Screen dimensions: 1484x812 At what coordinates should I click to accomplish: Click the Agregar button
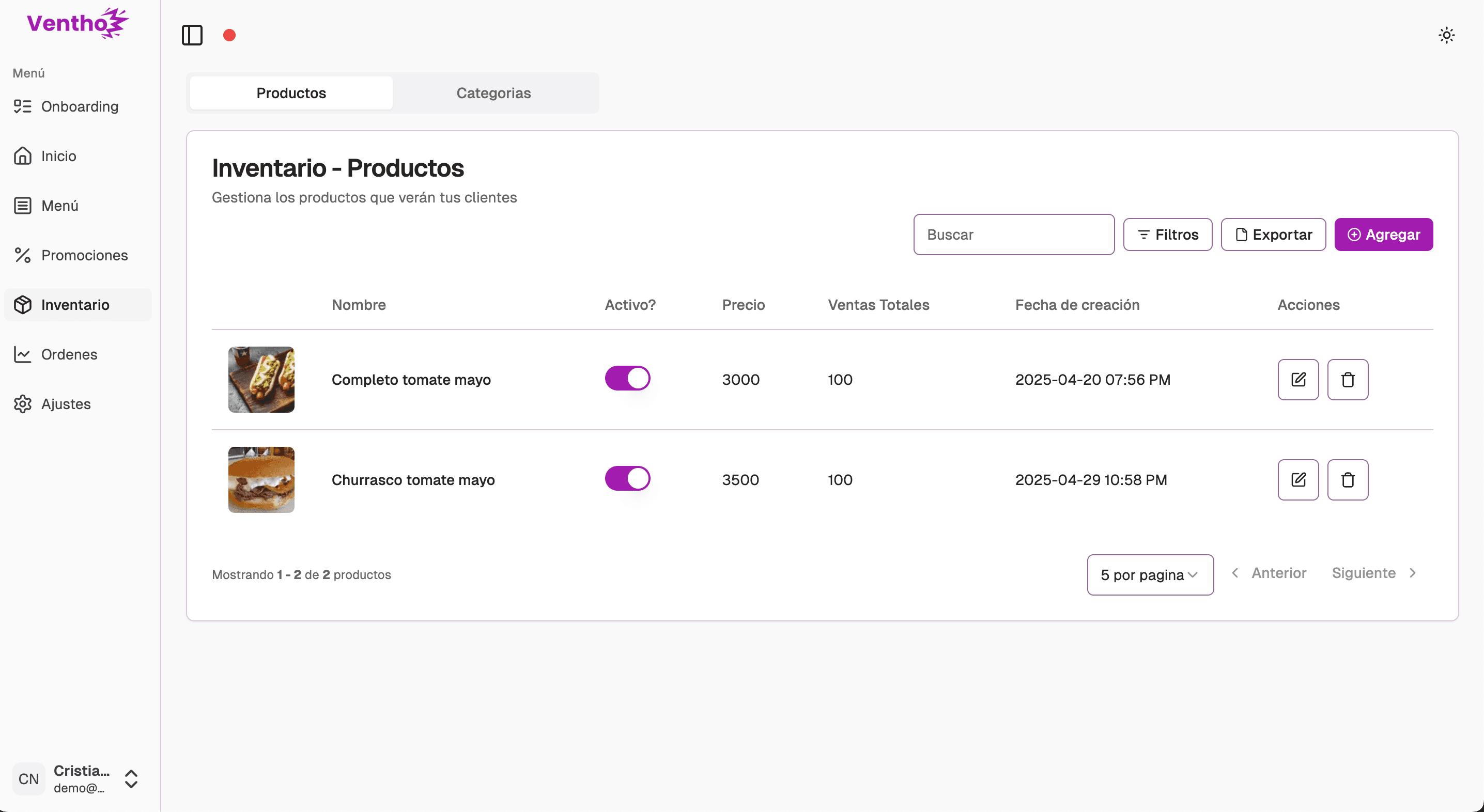point(1383,235)
